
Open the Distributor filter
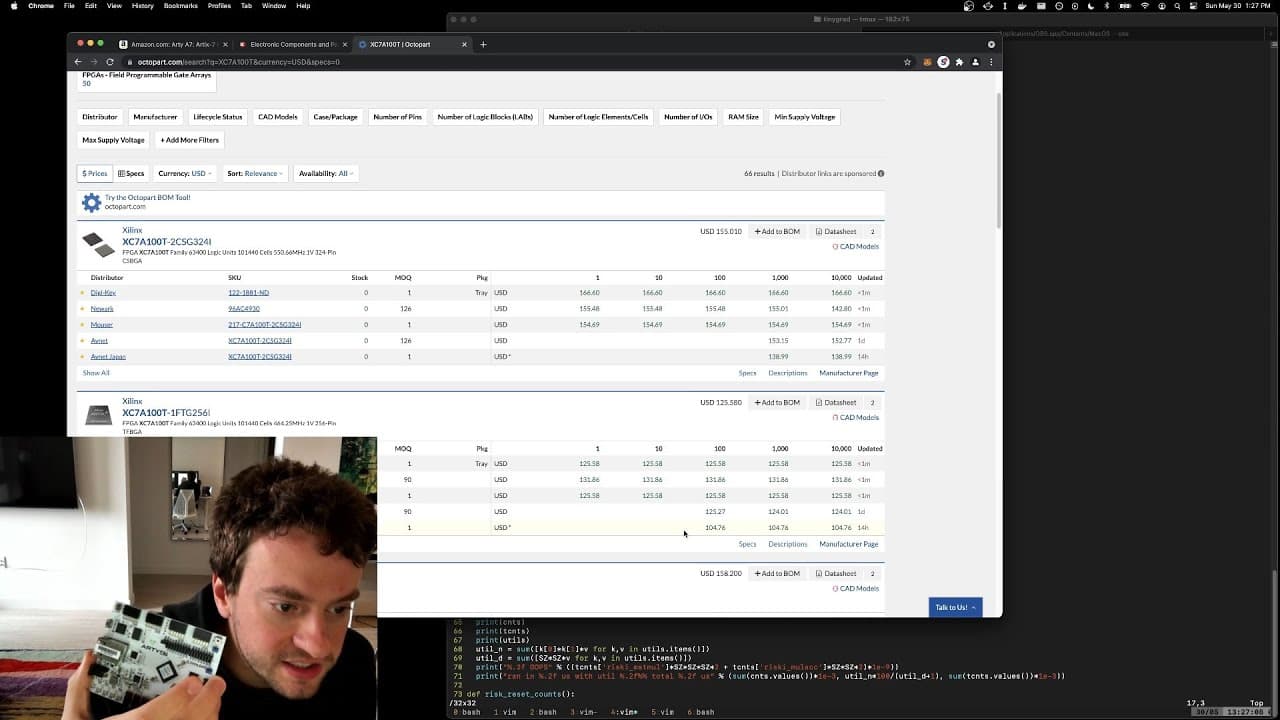[100, 117]
